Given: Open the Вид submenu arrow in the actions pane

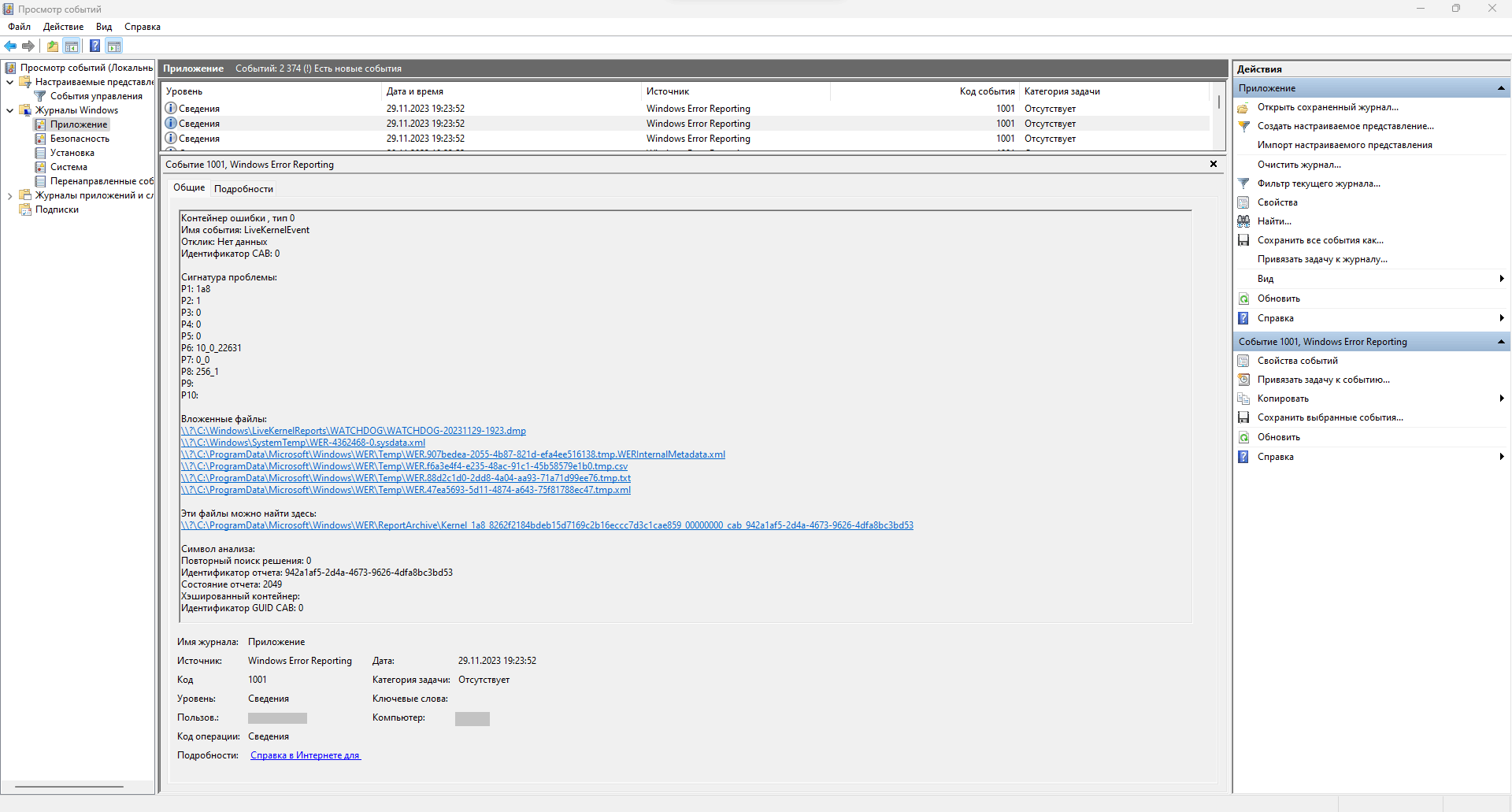Looking at the screenshot, I should [x=1502, y=279].
